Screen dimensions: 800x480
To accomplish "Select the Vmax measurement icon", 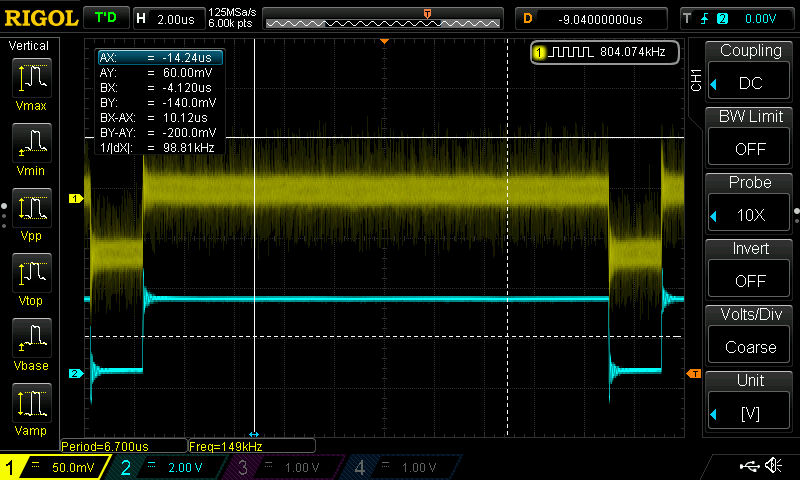I will (x=31, y=78).
